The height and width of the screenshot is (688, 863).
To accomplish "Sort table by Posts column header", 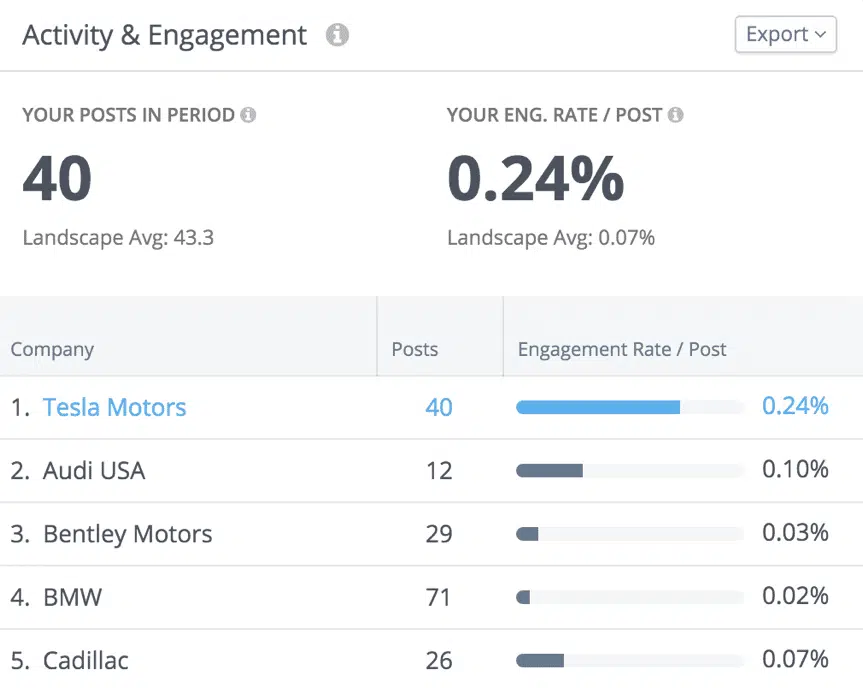I will (x=414, y=349).
